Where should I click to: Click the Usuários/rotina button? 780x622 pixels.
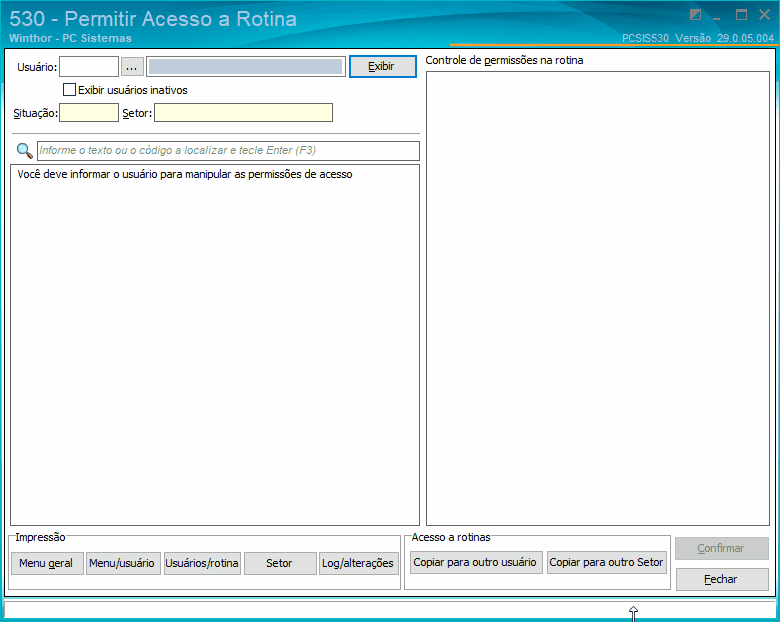(202, 563)
